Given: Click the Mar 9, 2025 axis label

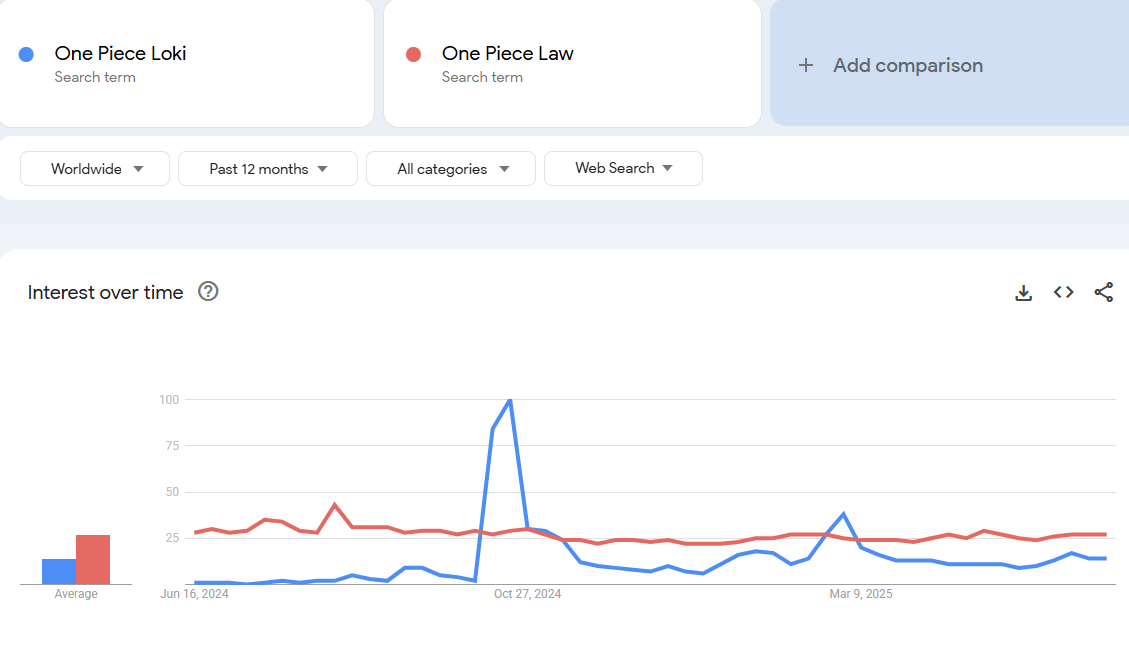Looking at the screenshot, I should tap(860, 594).
